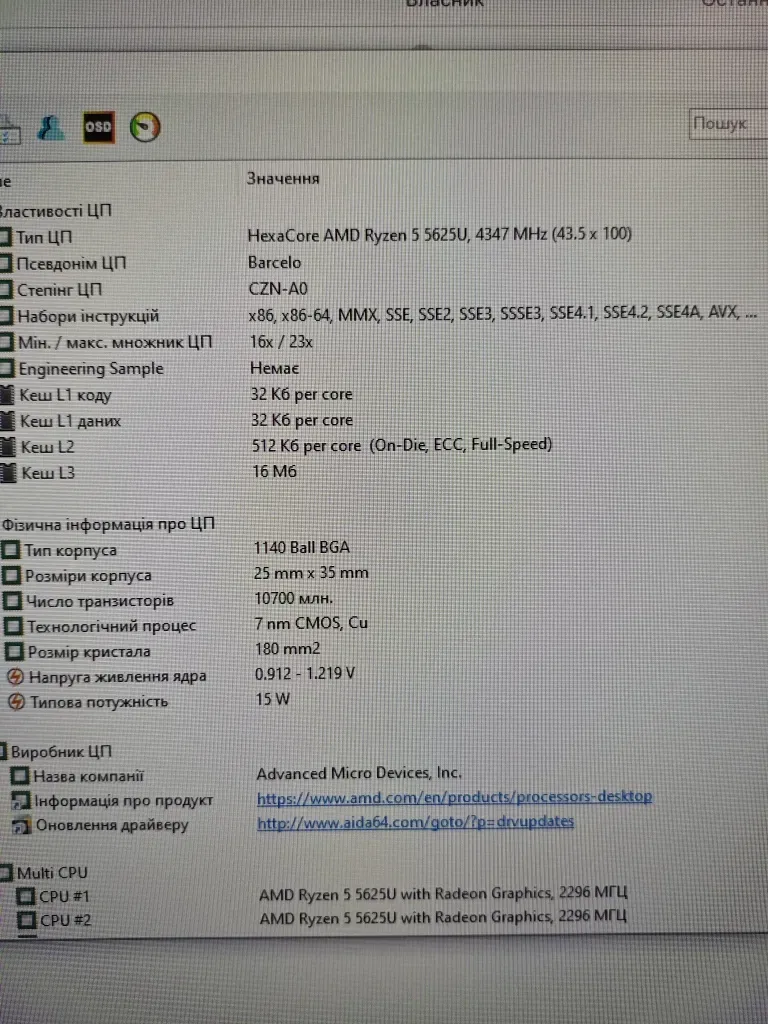Click the Engineering Sample row icon
Viewport: 768px width, 1024px height.
(7, 369)
